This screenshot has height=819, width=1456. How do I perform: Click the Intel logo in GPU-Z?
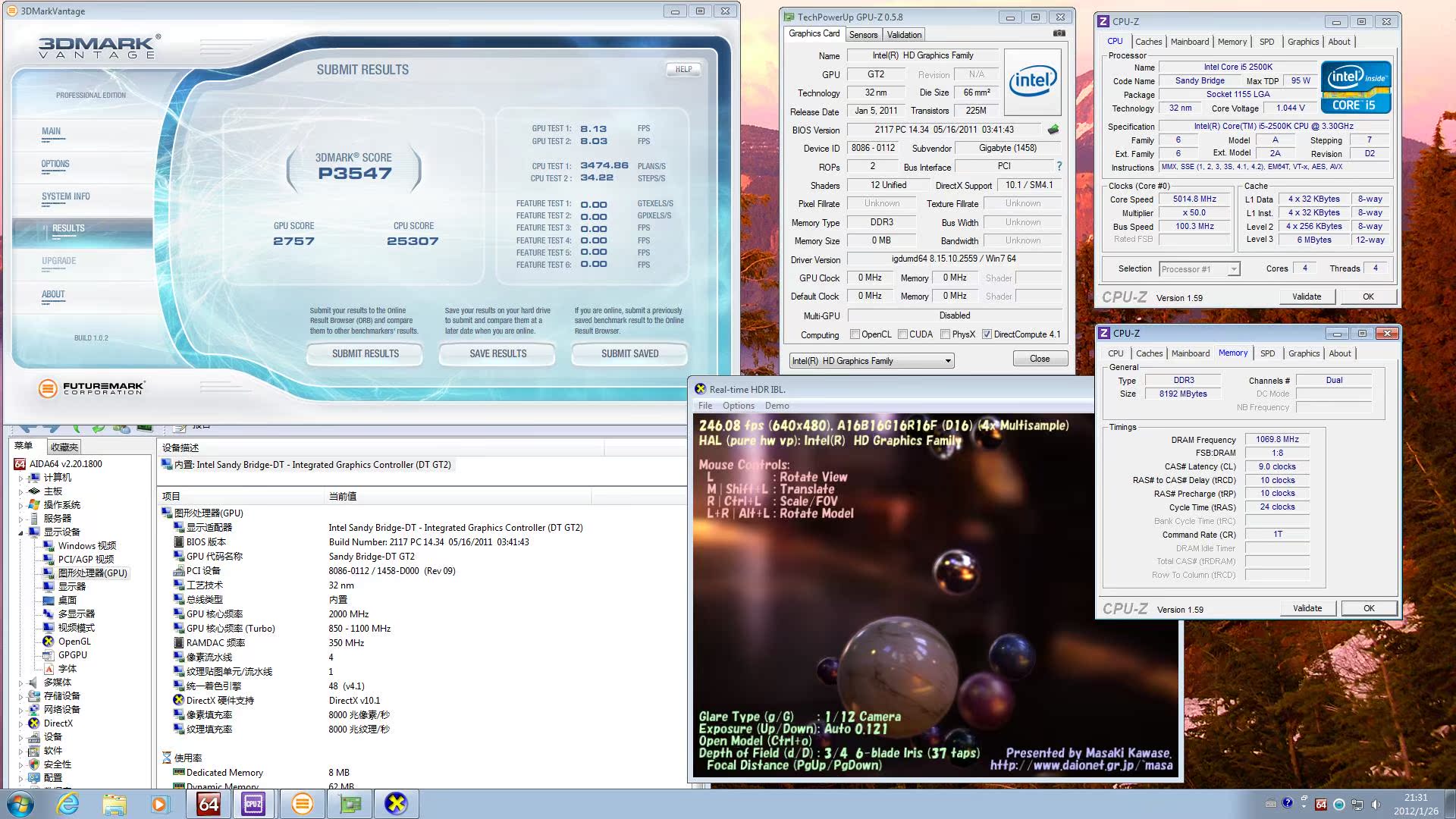tap(1032, 81)
